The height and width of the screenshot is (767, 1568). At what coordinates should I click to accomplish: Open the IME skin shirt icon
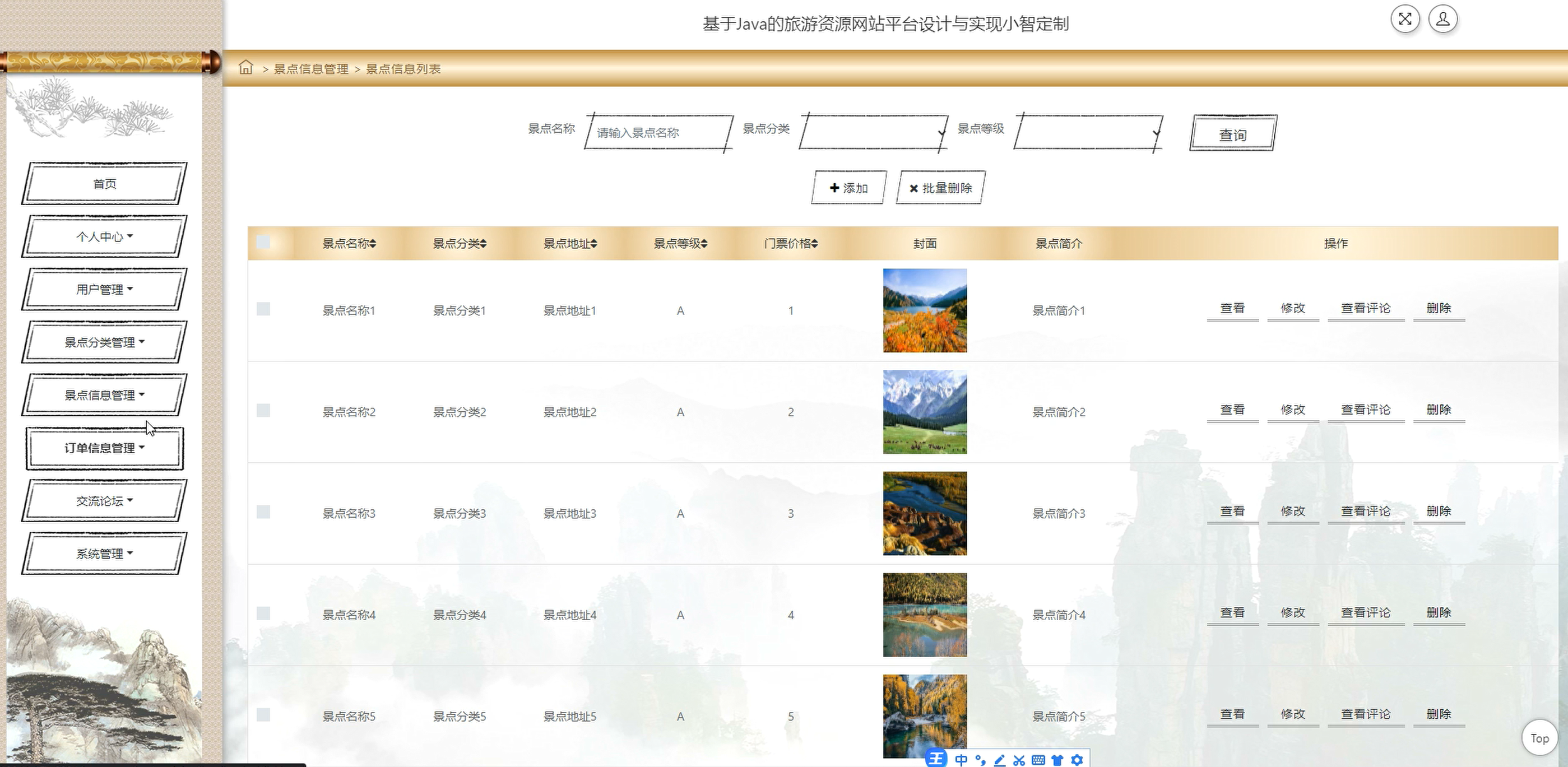(1057, 760)
